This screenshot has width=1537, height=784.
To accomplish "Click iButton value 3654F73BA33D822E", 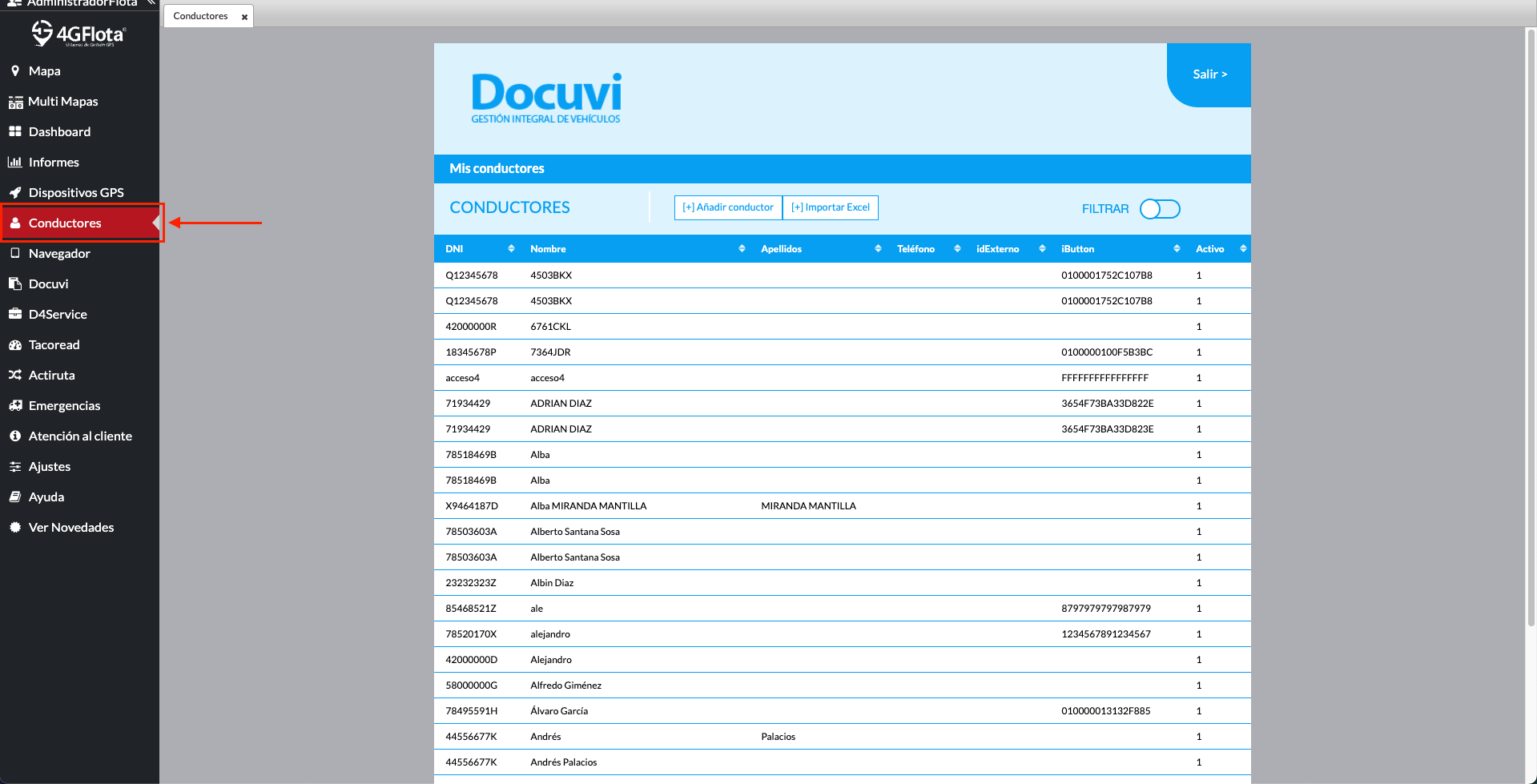I will 1108,404.
